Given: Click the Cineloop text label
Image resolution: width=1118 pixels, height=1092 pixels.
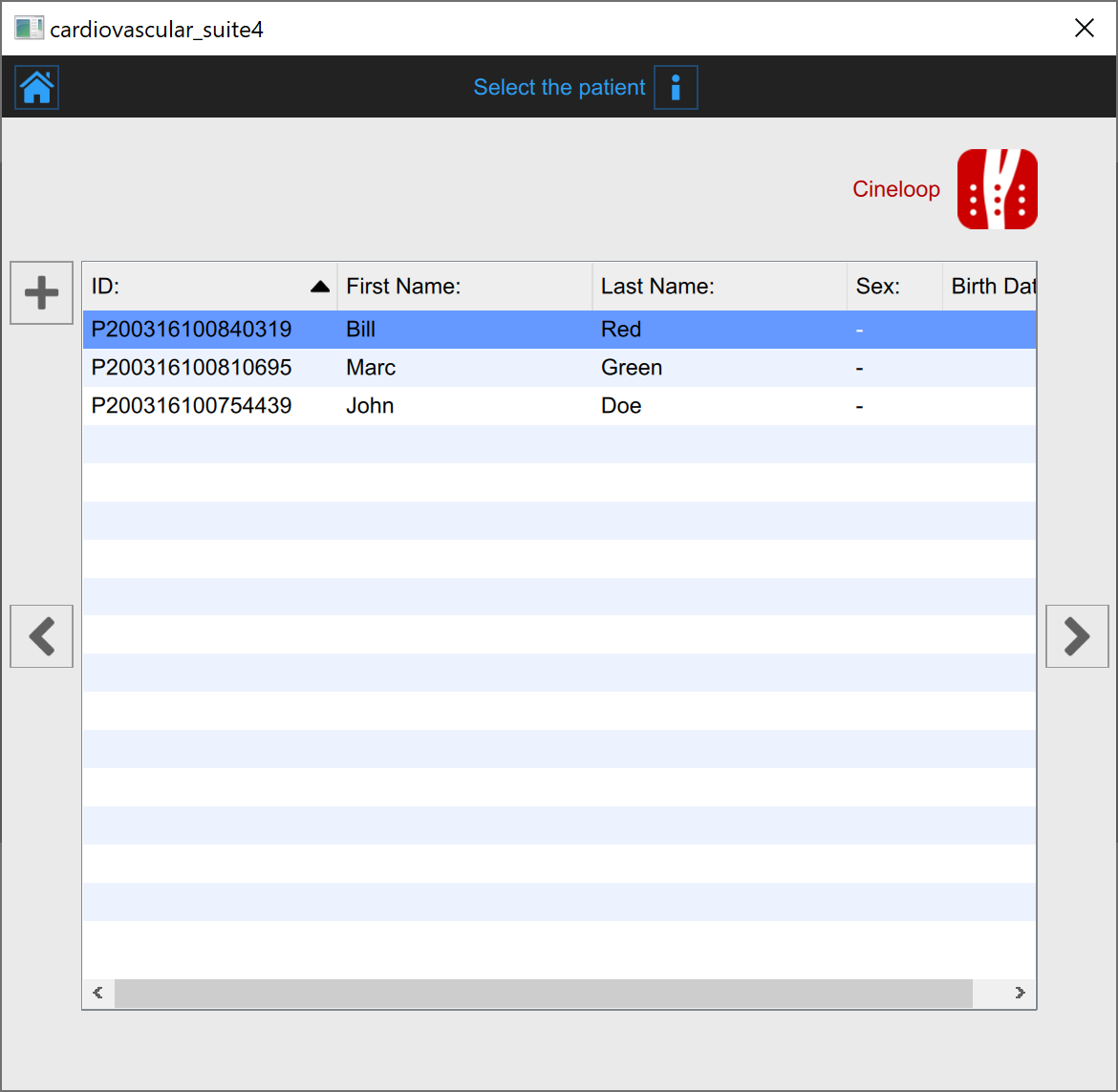Looking at the screenshot, I should pyautogui.click(x=895, y=189).
